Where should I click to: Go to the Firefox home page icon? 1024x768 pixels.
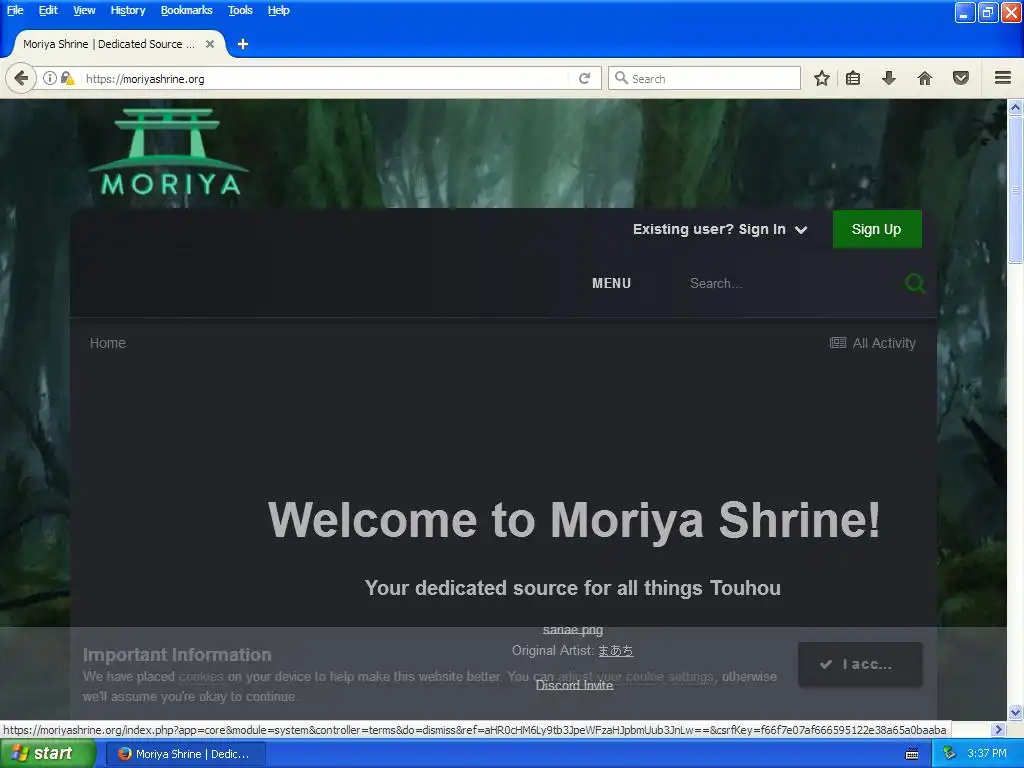(x=925, y=78)
